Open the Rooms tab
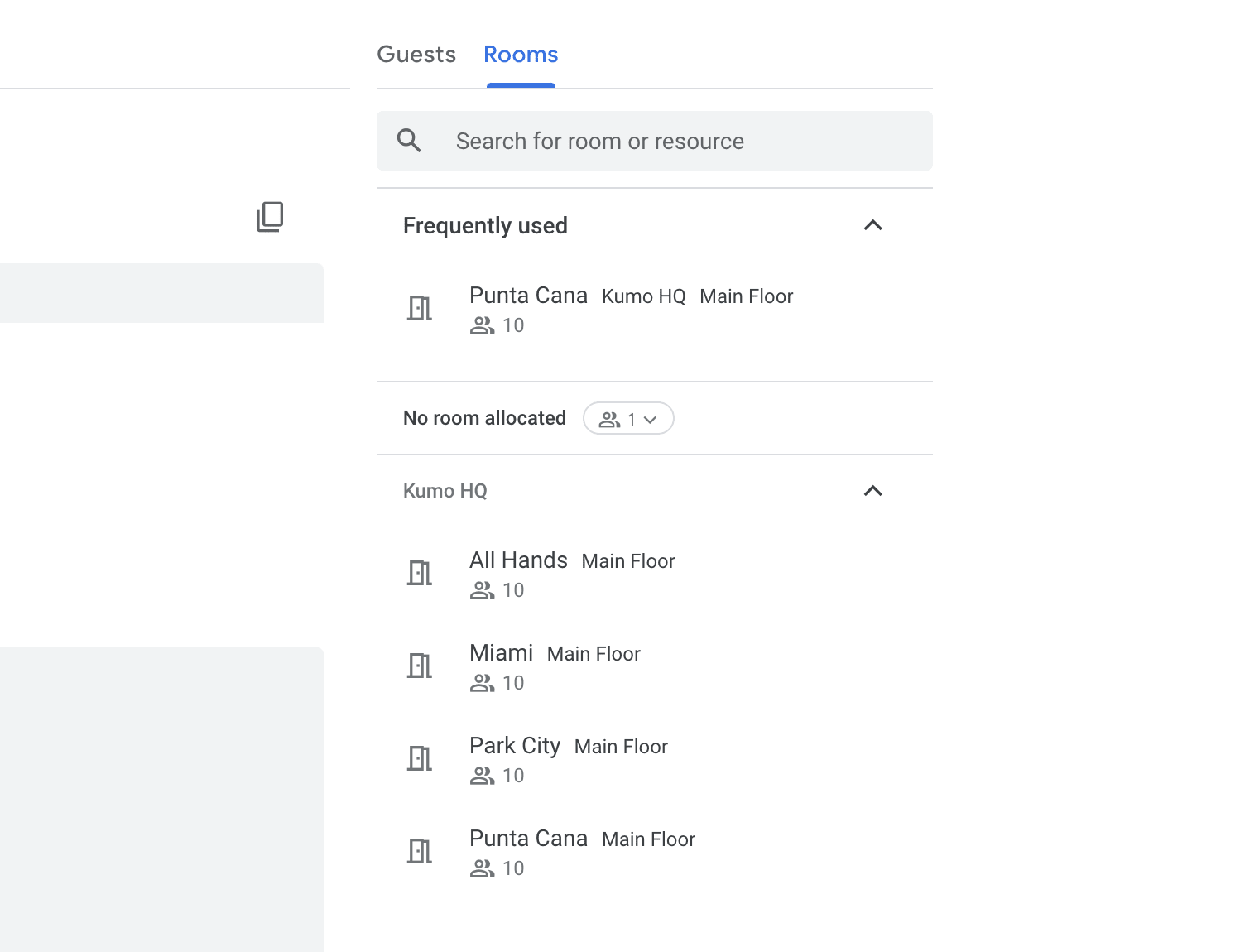Screen dimensions: 1240x952 click(520, 54)
